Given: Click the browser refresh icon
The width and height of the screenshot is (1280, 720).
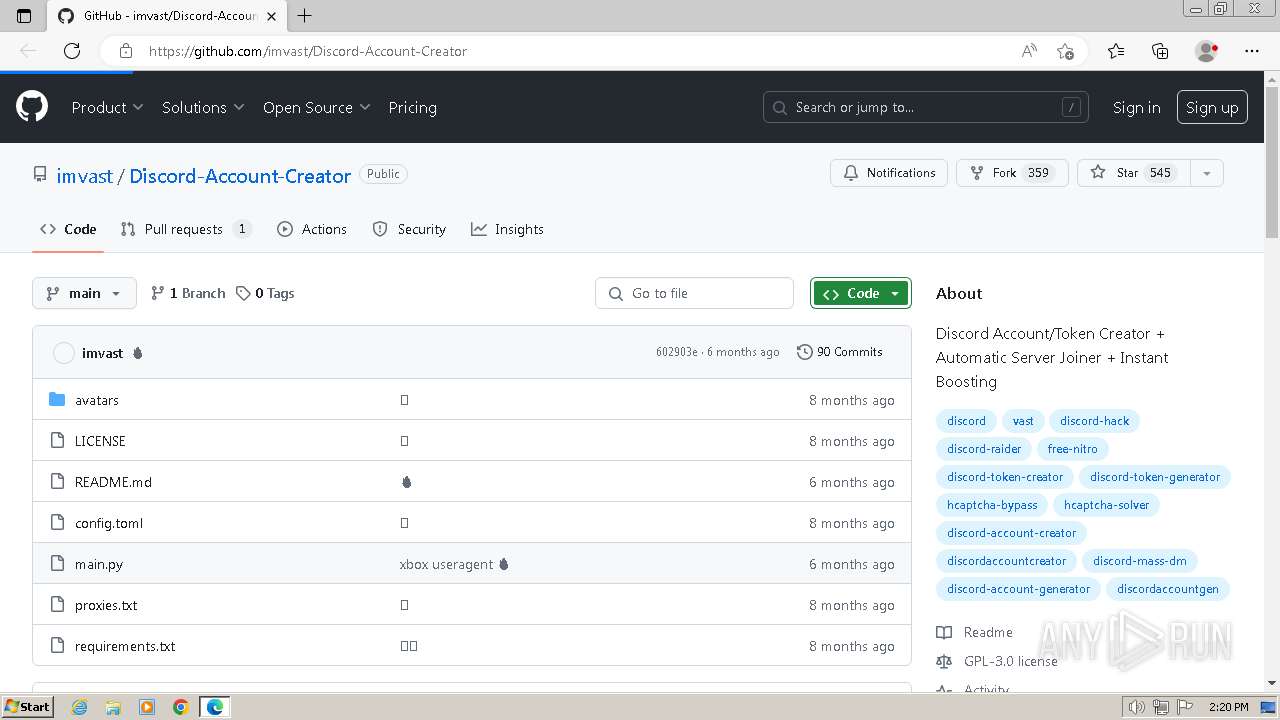Looking at the screenshot, I should (72, 51).
